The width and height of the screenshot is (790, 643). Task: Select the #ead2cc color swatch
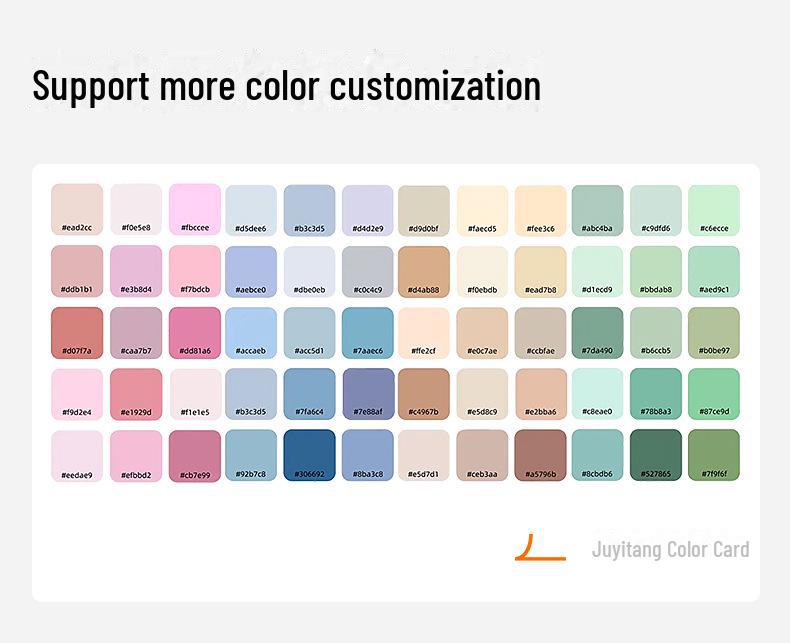[x=77, y=209]
